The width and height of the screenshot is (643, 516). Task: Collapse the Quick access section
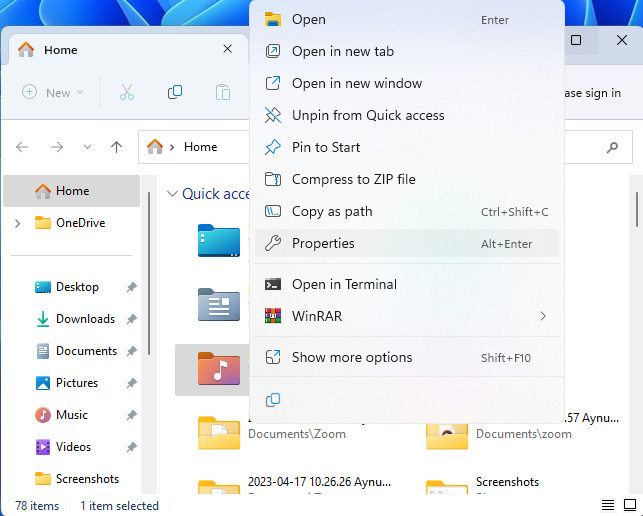[173, 194]
